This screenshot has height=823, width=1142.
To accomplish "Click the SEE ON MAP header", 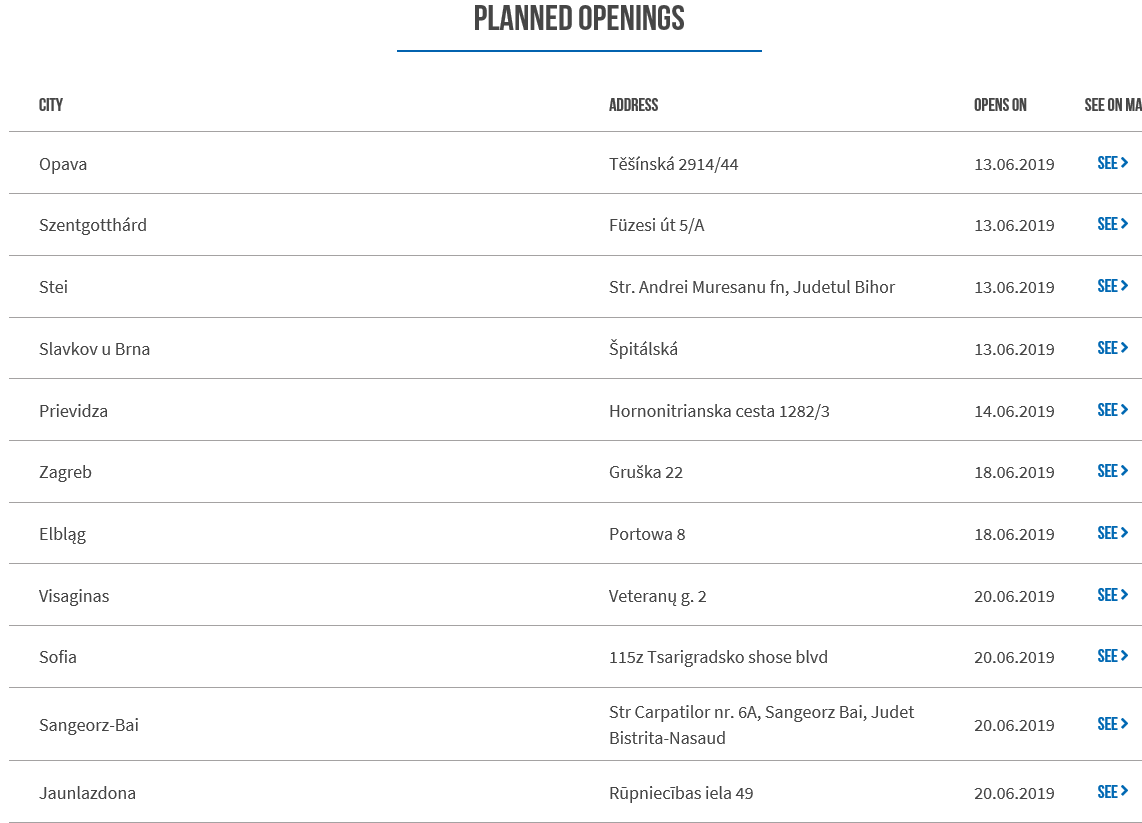I will (1112, 105).
